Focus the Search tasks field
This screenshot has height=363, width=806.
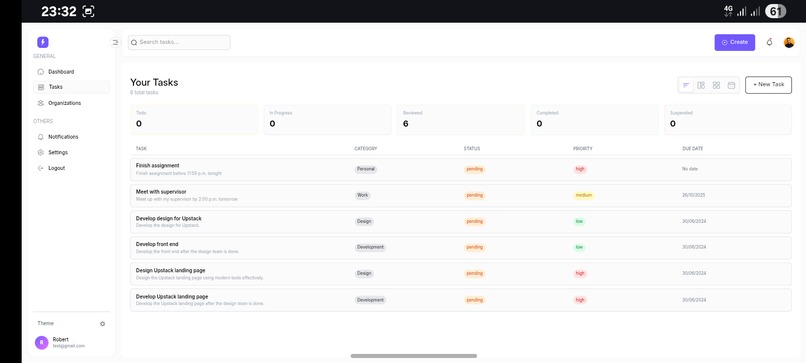pos(179,42)
